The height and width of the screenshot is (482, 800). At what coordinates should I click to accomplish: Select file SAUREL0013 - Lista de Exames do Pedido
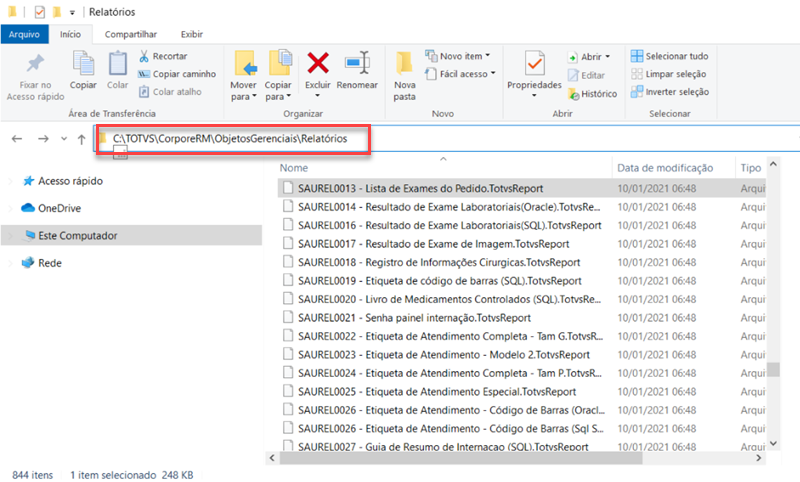(521, 188)
